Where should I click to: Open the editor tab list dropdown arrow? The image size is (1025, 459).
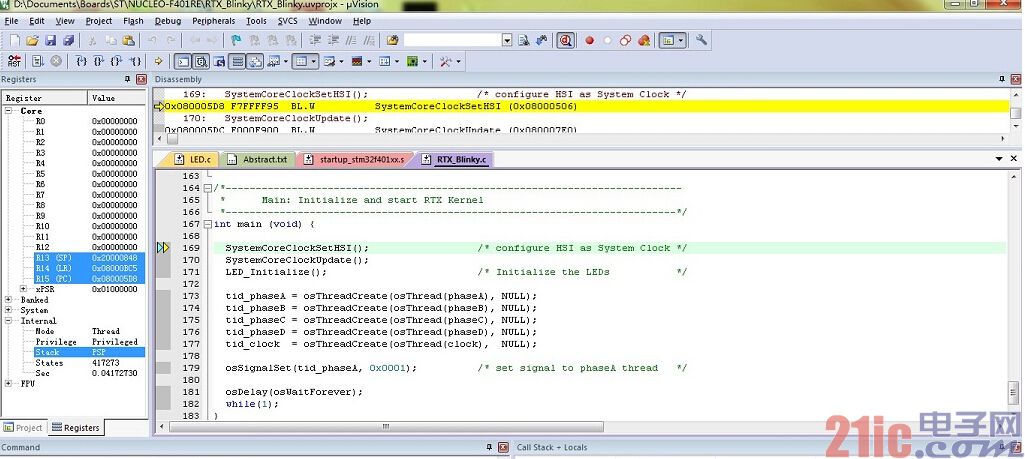click(1000, 159)
